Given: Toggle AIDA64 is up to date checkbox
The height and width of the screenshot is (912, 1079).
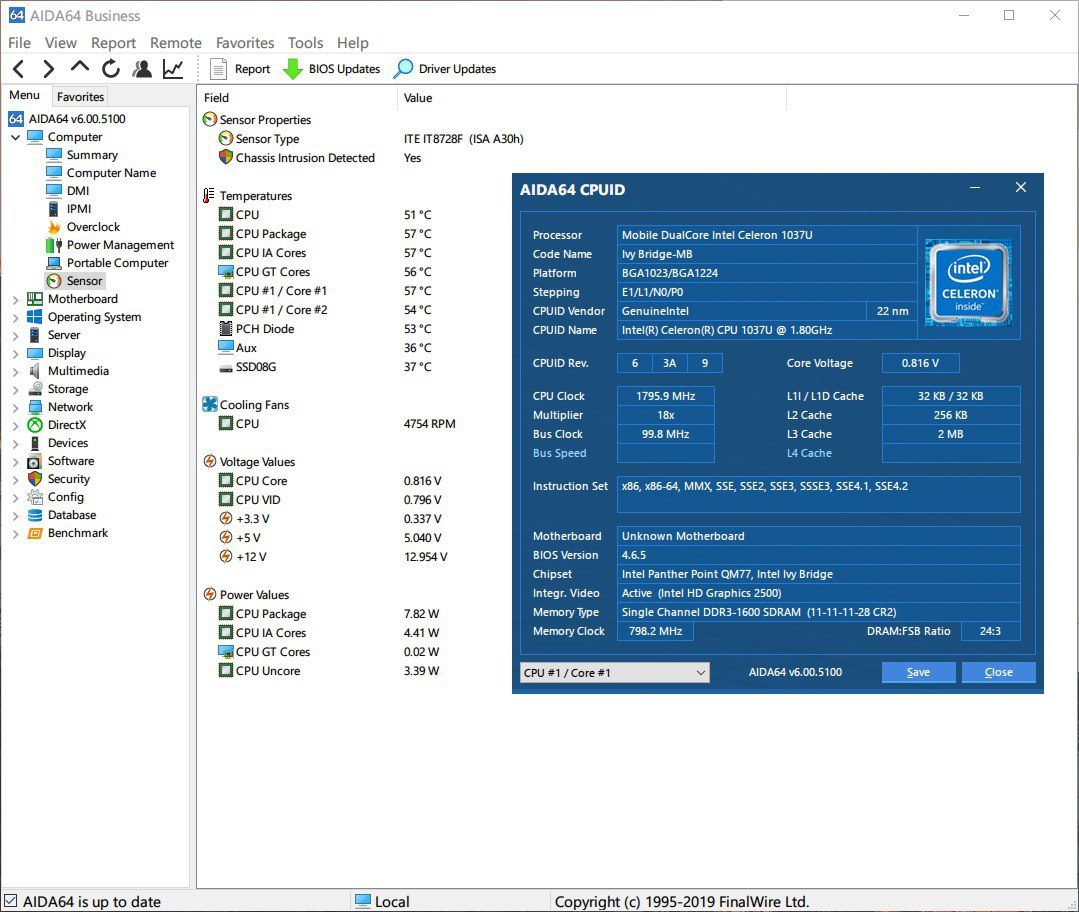Looking at the screenshot, I should click(x=10, y=900).
